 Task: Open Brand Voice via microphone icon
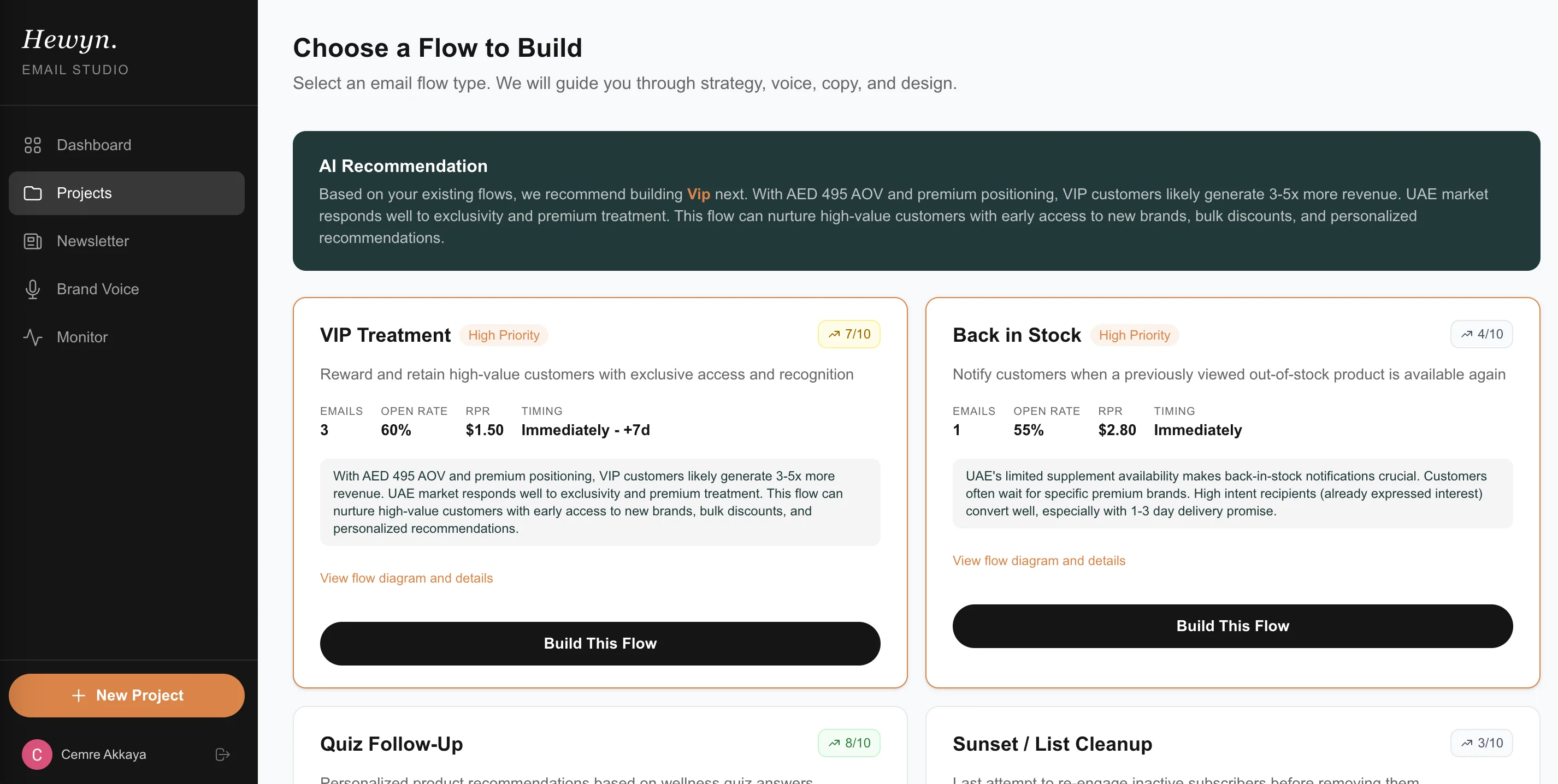coord(33,289)
